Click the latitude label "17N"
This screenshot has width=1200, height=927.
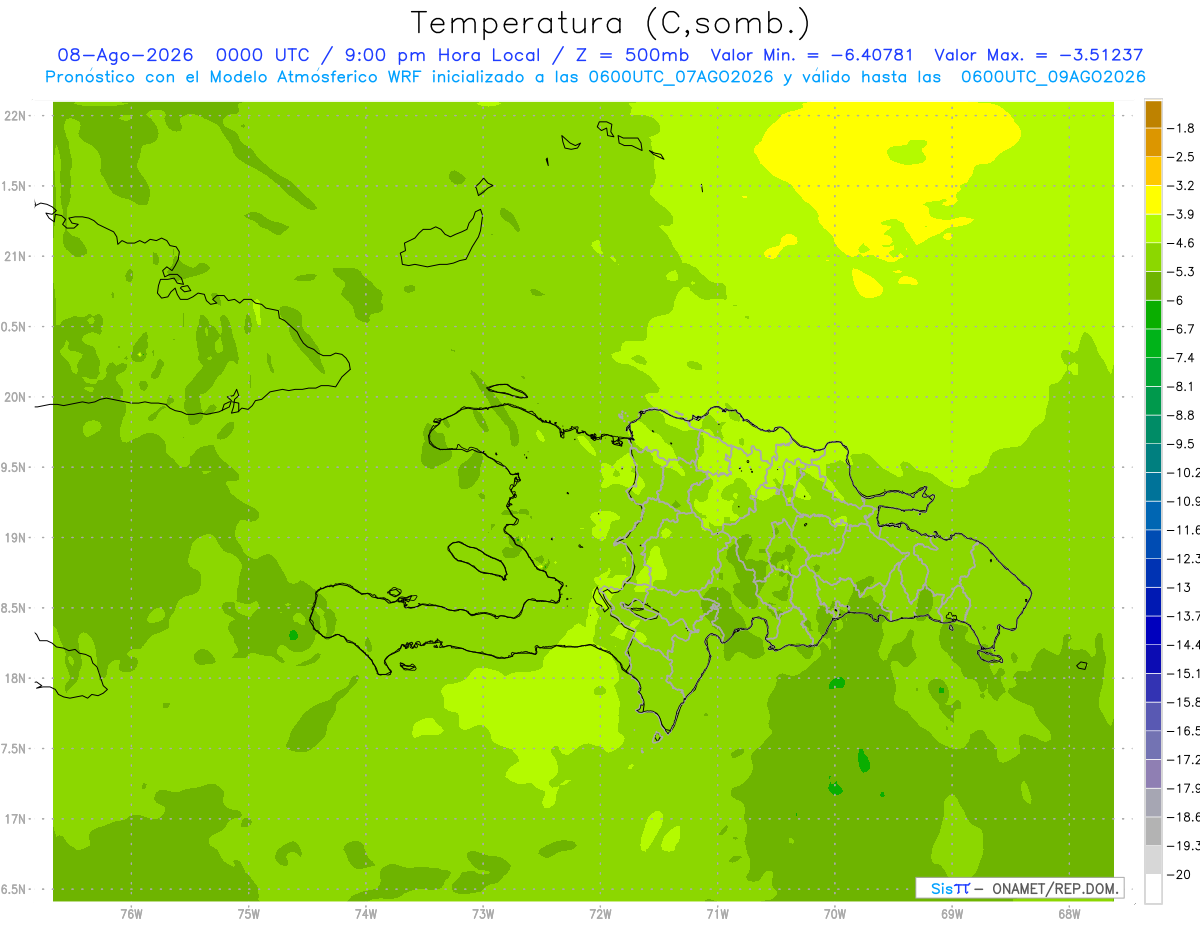(x=16, y=820)
